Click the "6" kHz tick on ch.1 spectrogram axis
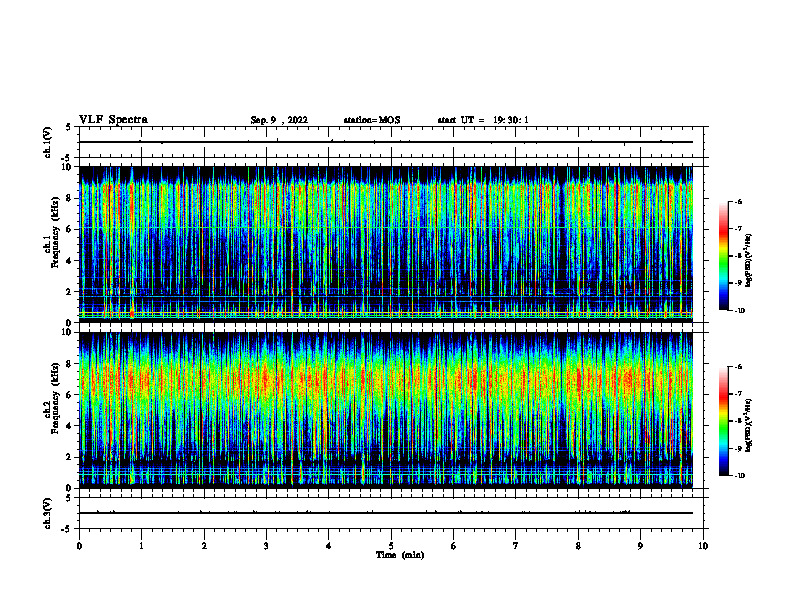Image resolution: width=792 pixels, height=612 pixels. 69,229
